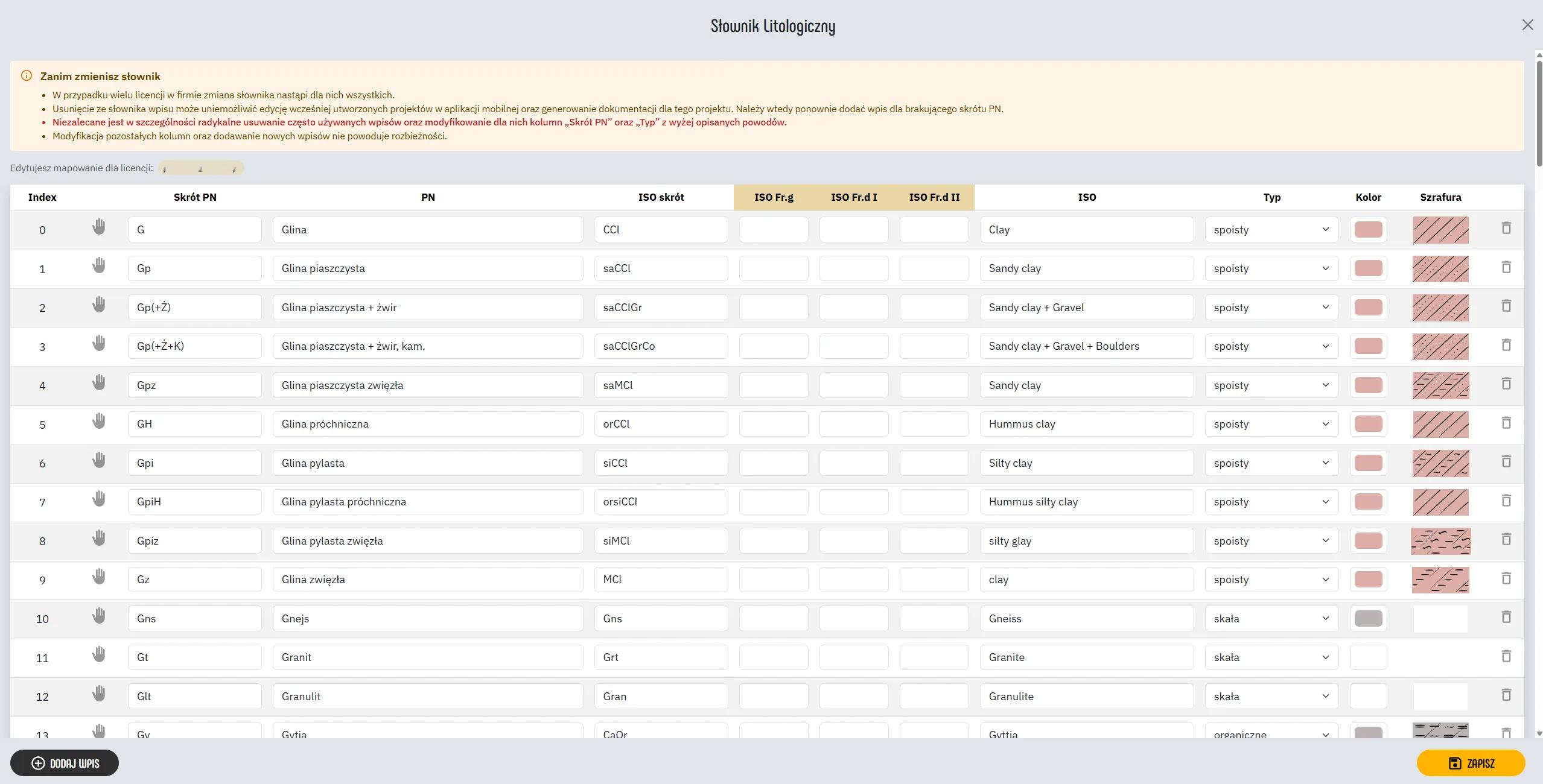This screenshot has width=1543, height=784.
Task: Click the drag hand icon for Gnejs row
Action: pos(99,616)
